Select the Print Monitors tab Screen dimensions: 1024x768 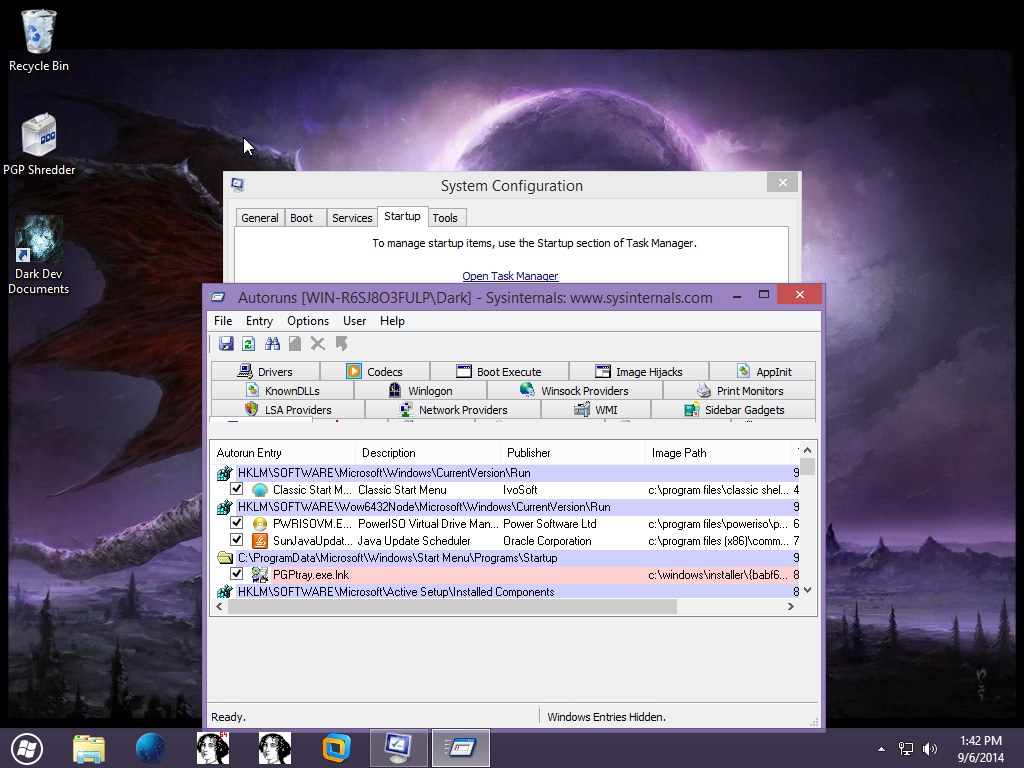pos(739,391)
